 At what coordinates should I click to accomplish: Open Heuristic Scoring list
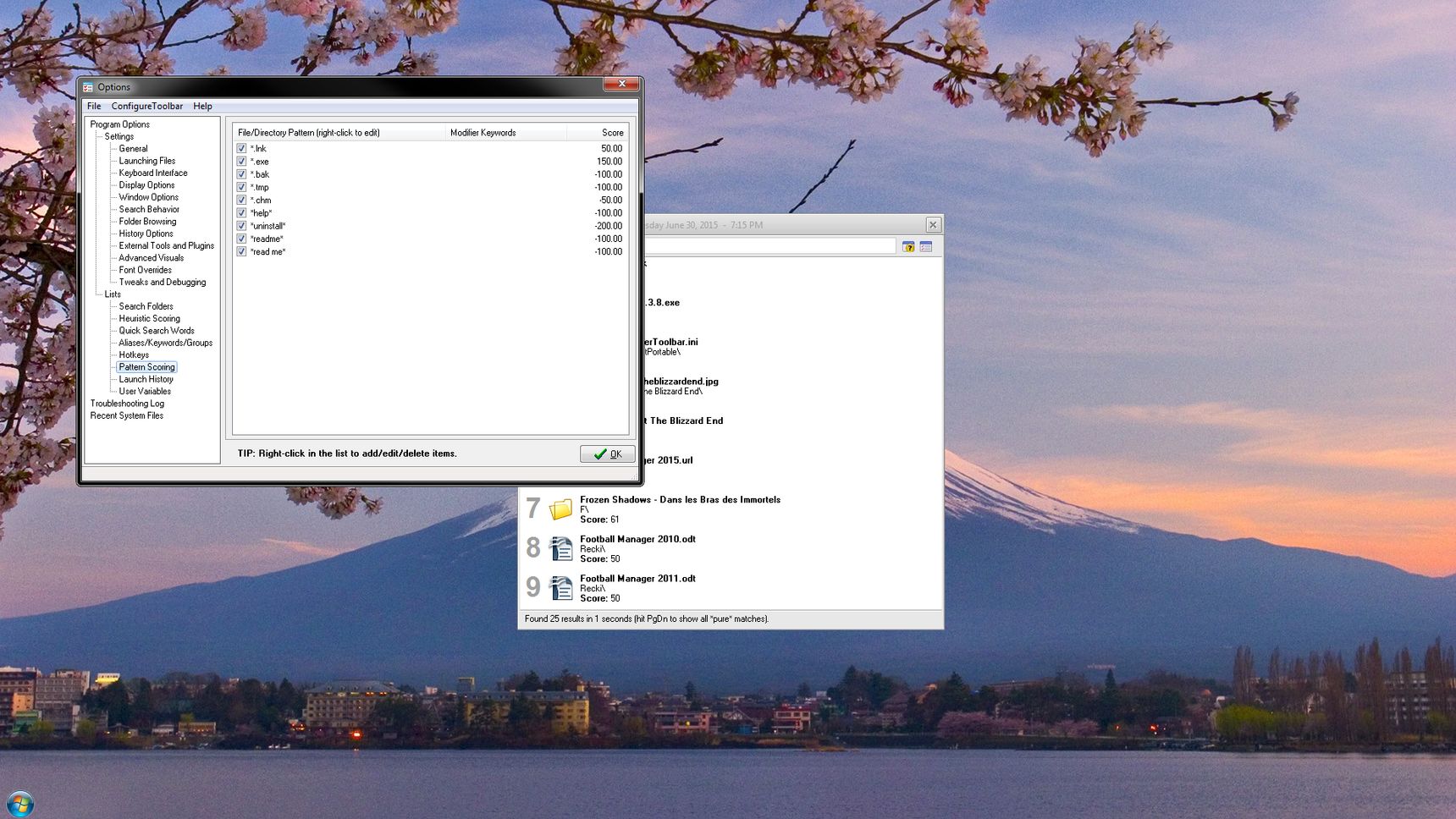[x=149, y=319]
